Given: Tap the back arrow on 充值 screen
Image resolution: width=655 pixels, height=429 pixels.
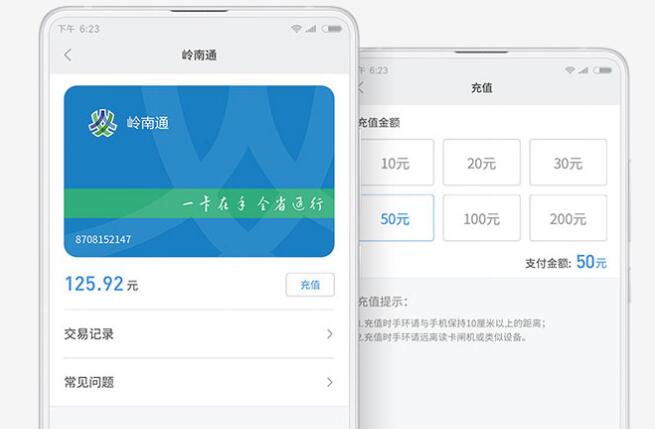Looking at the screenshot, I should pos(361,87).
